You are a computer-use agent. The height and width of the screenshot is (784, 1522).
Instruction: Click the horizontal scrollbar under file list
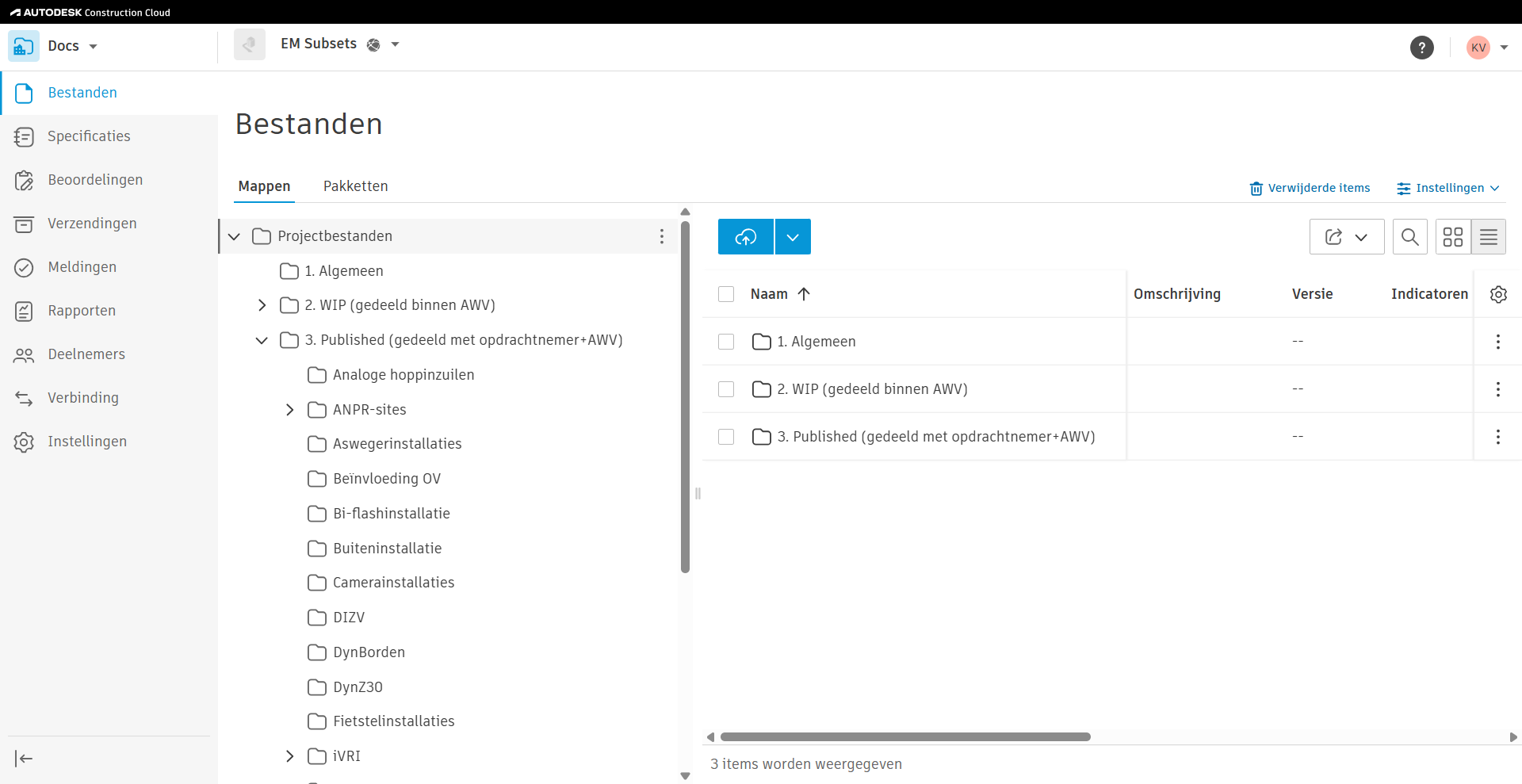click(x=905, y=736)
